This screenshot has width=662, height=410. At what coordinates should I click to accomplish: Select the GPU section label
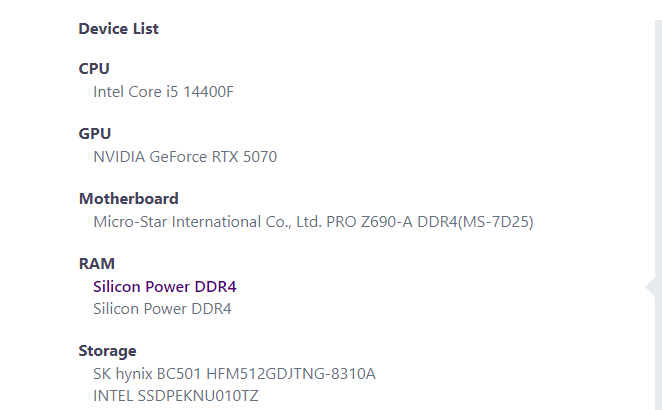95,134
